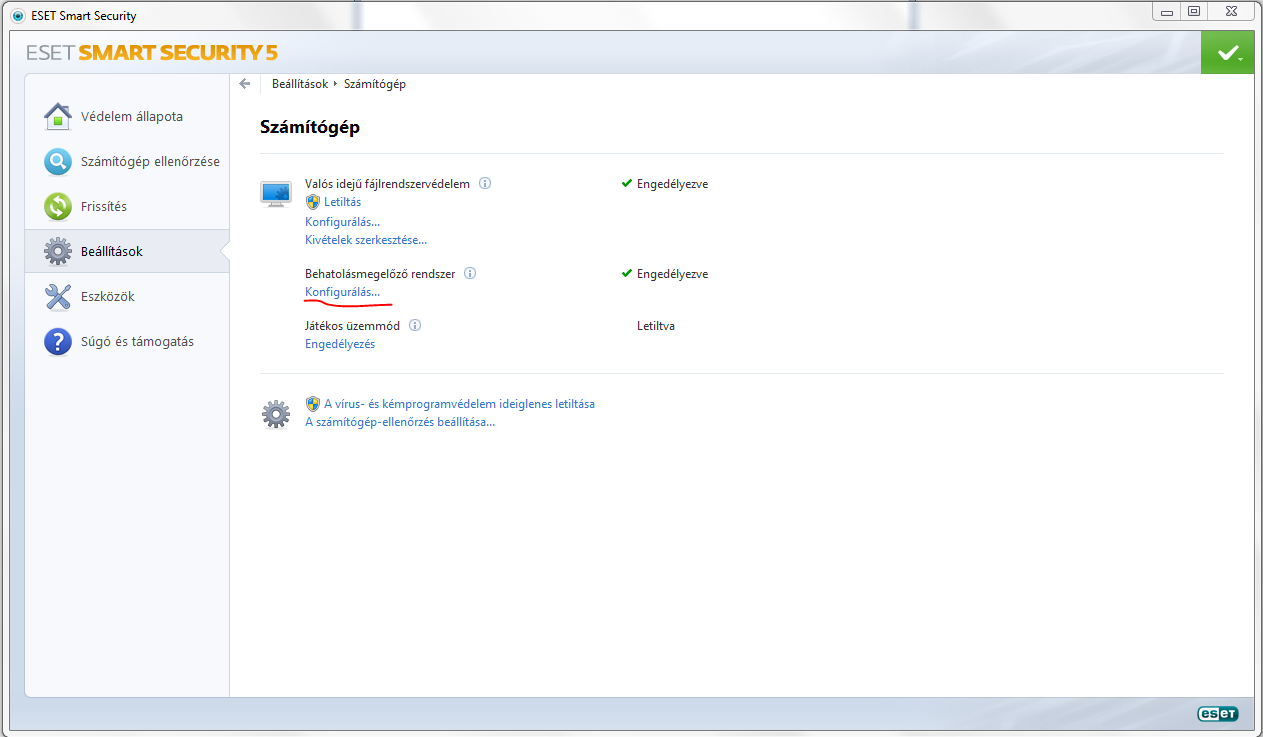
Task: Click the Letiltás link for real-time protection
Action: pos(342,202)
